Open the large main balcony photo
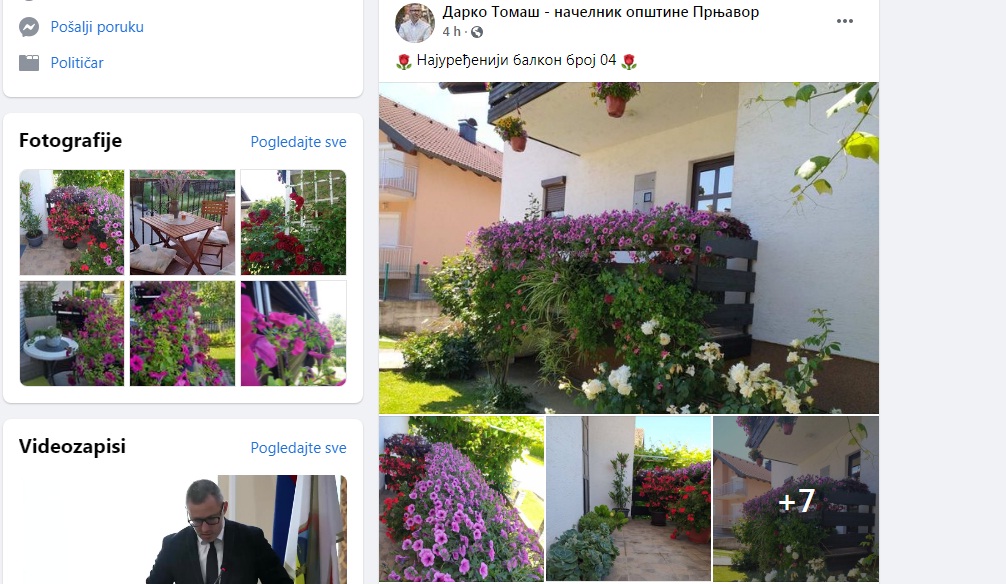Viewport: 1006px width, 584px height. pos(629,248)
